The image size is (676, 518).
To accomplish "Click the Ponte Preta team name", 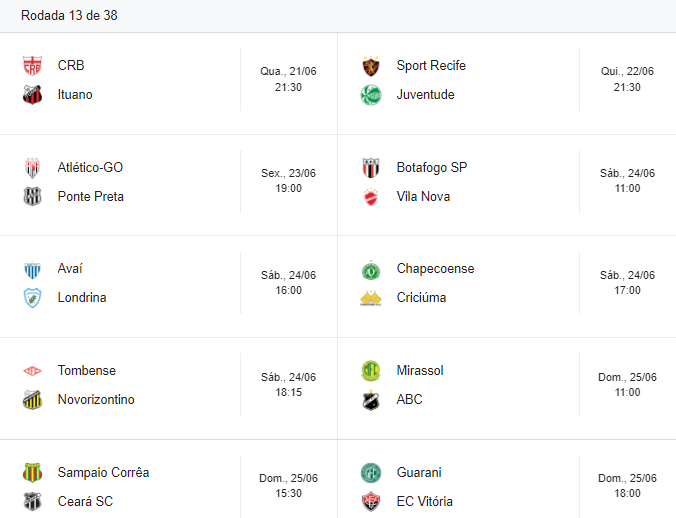I will tap(91, 197).
